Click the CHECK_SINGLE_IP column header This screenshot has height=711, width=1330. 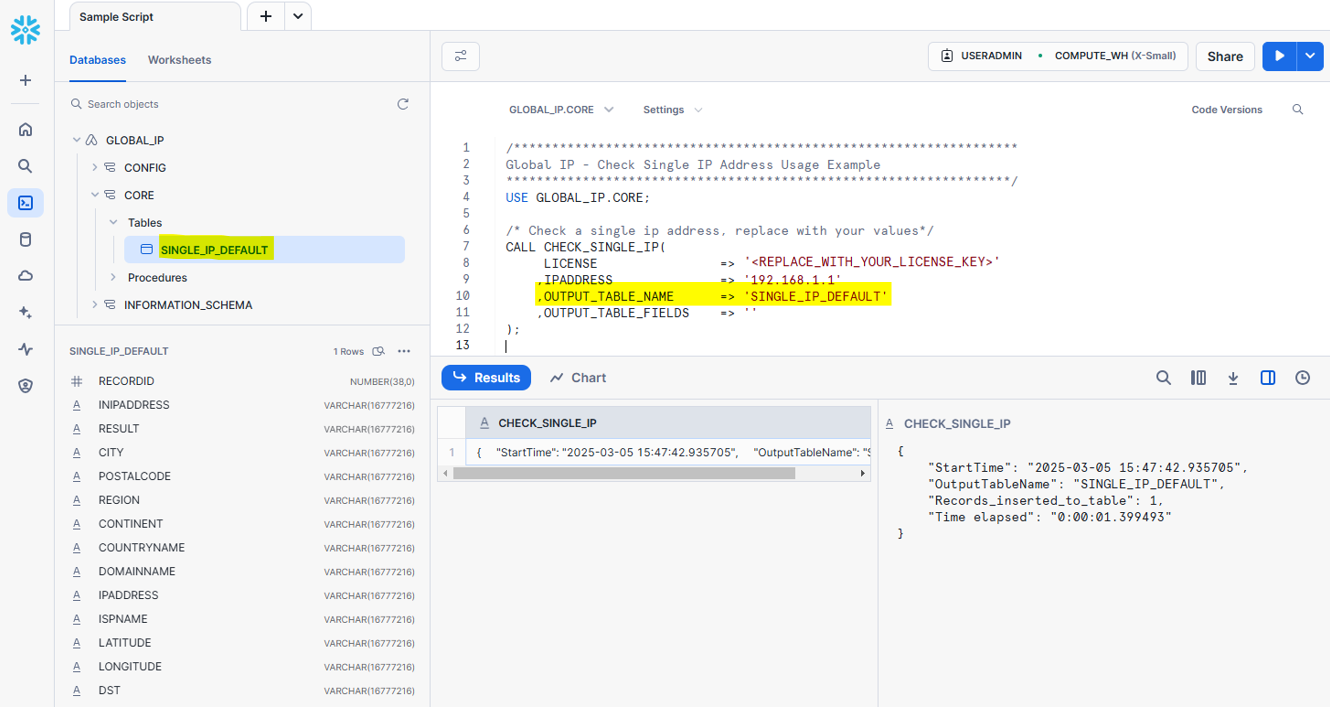click(670, 423)
